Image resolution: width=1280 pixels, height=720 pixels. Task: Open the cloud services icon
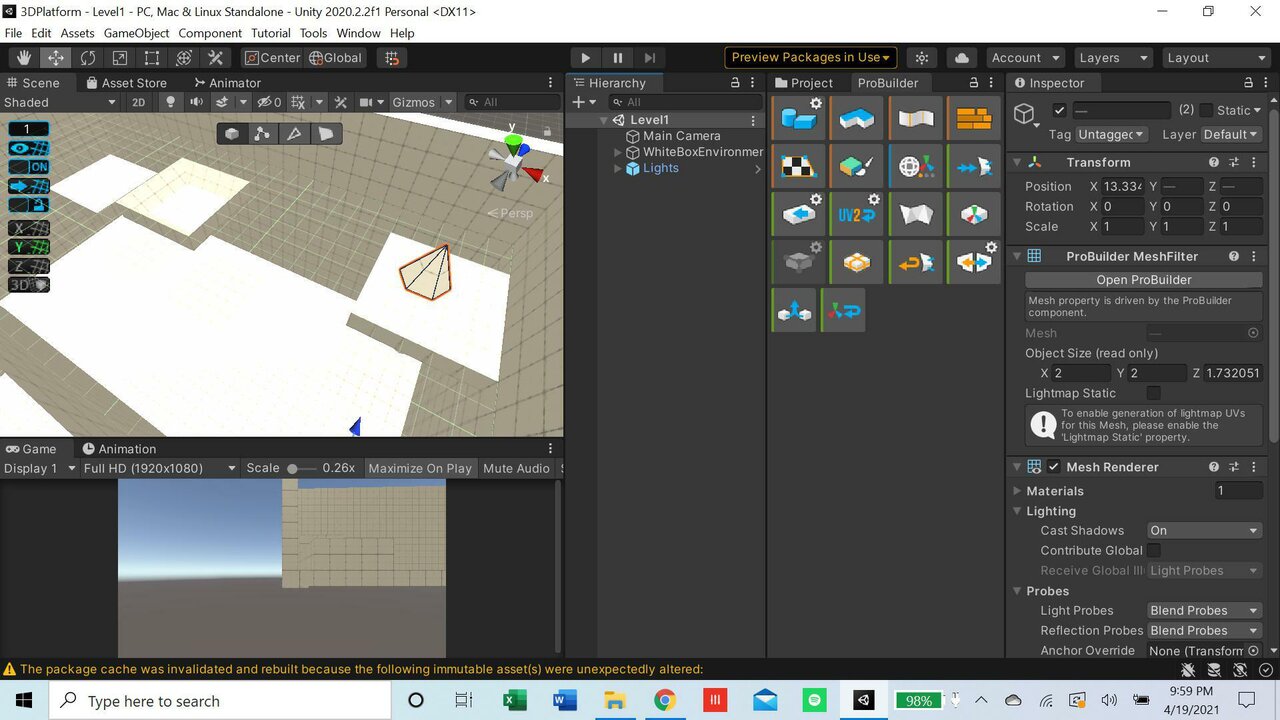click(x=961, y=58)
